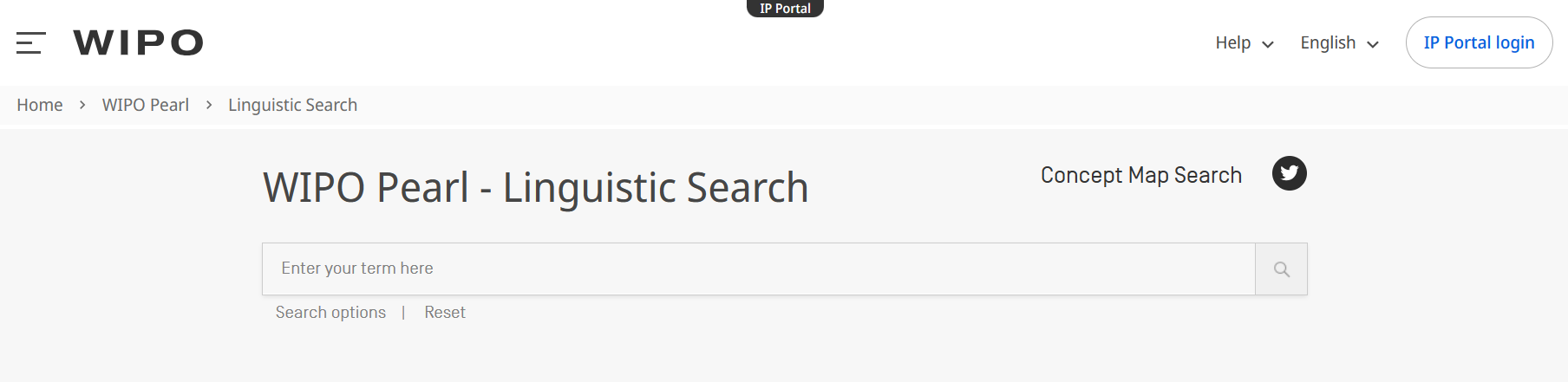Viewport: 1568px width, 382px height.
Task: Click breadcrumb arrow right after Home
Action: [x=82, y=105]
